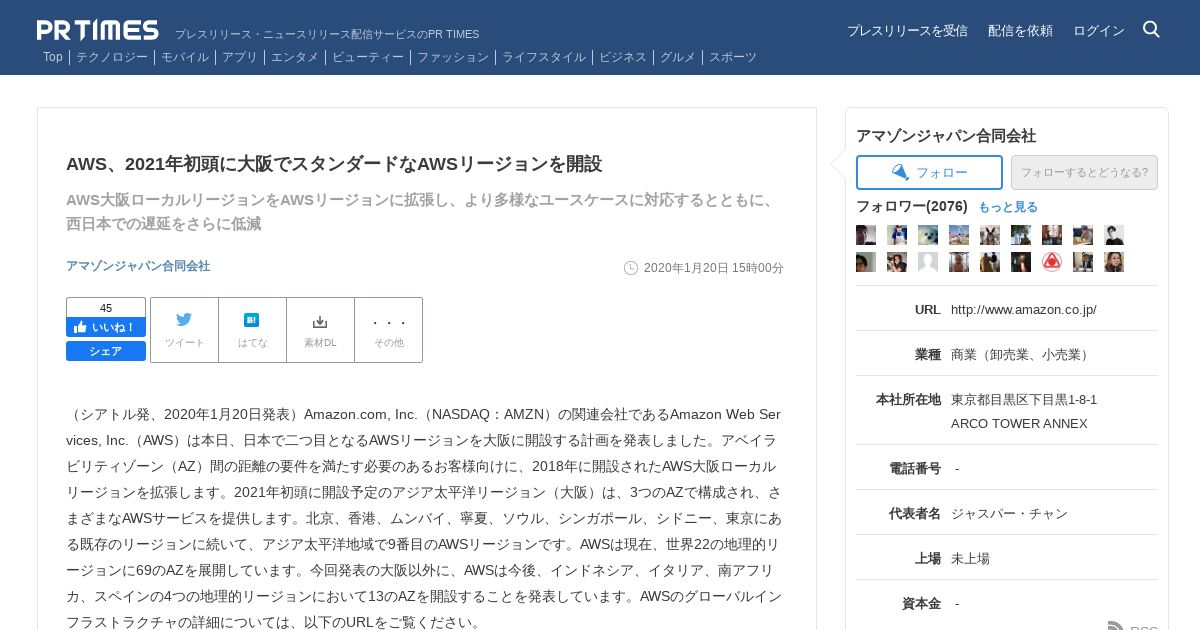Open the アプリ category
1200x630 pixels.
[x=240, y=57]
